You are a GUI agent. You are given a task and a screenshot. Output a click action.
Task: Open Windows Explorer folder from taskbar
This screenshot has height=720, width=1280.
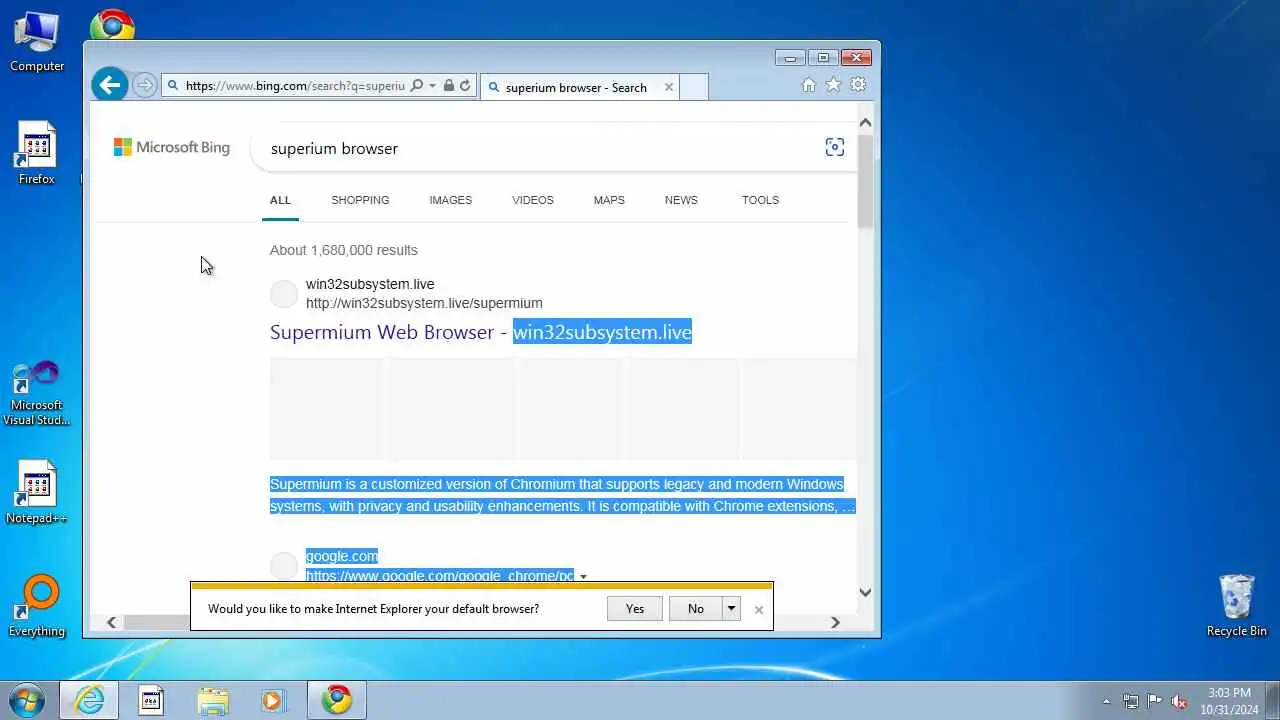[x=213, y=700]
